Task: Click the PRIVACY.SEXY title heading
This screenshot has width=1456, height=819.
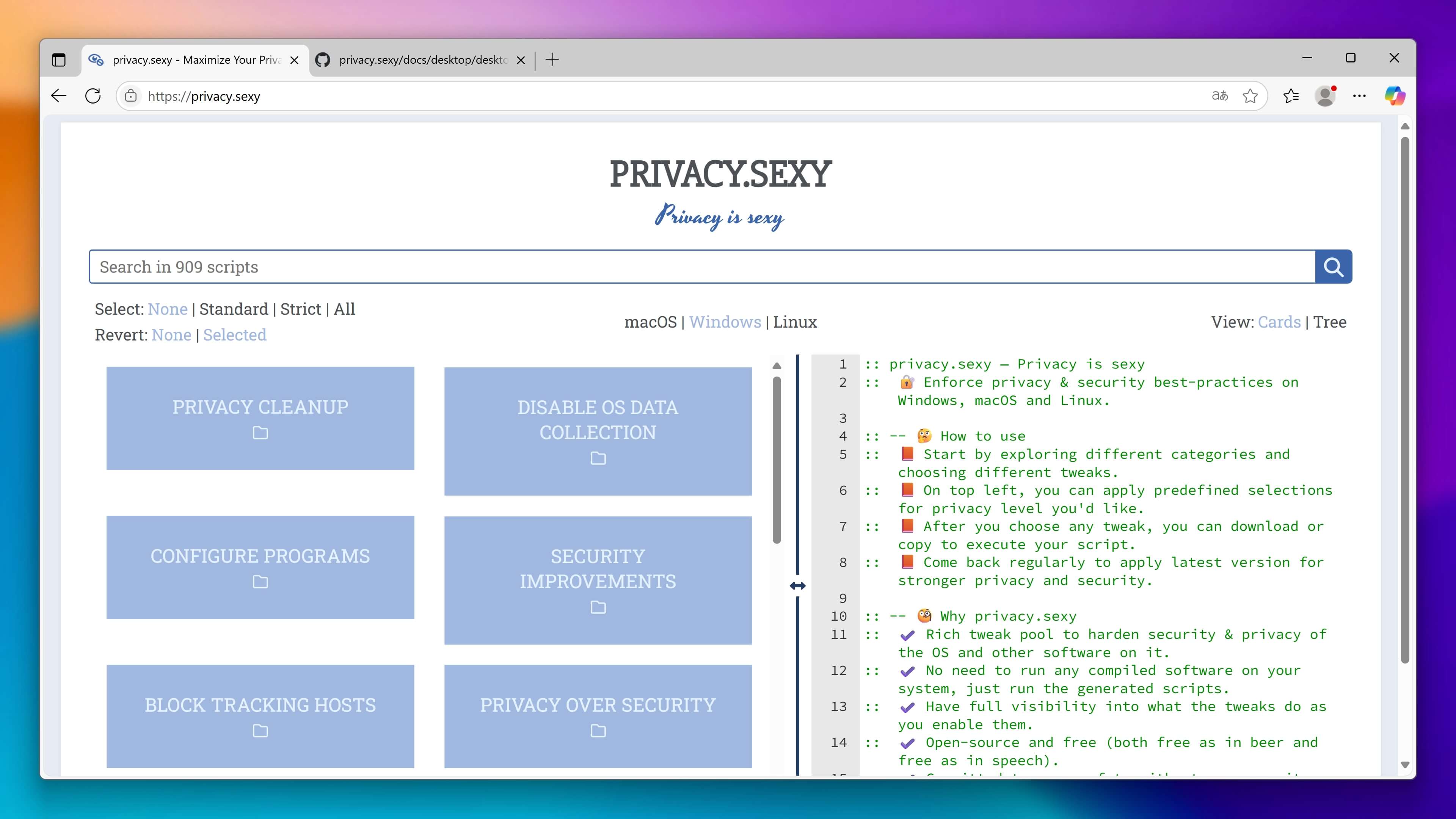Action: 720,174
